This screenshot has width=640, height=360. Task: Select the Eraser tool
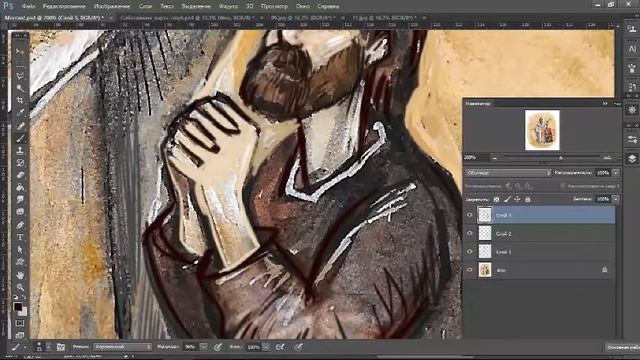click(x=20, y=175)
